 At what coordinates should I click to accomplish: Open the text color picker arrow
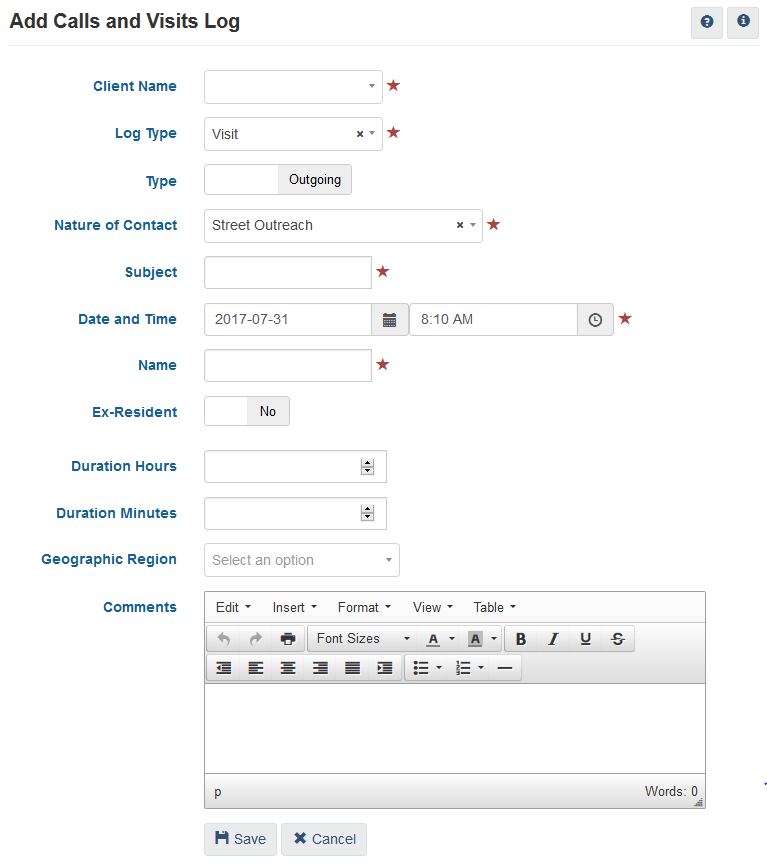(451, 639)
